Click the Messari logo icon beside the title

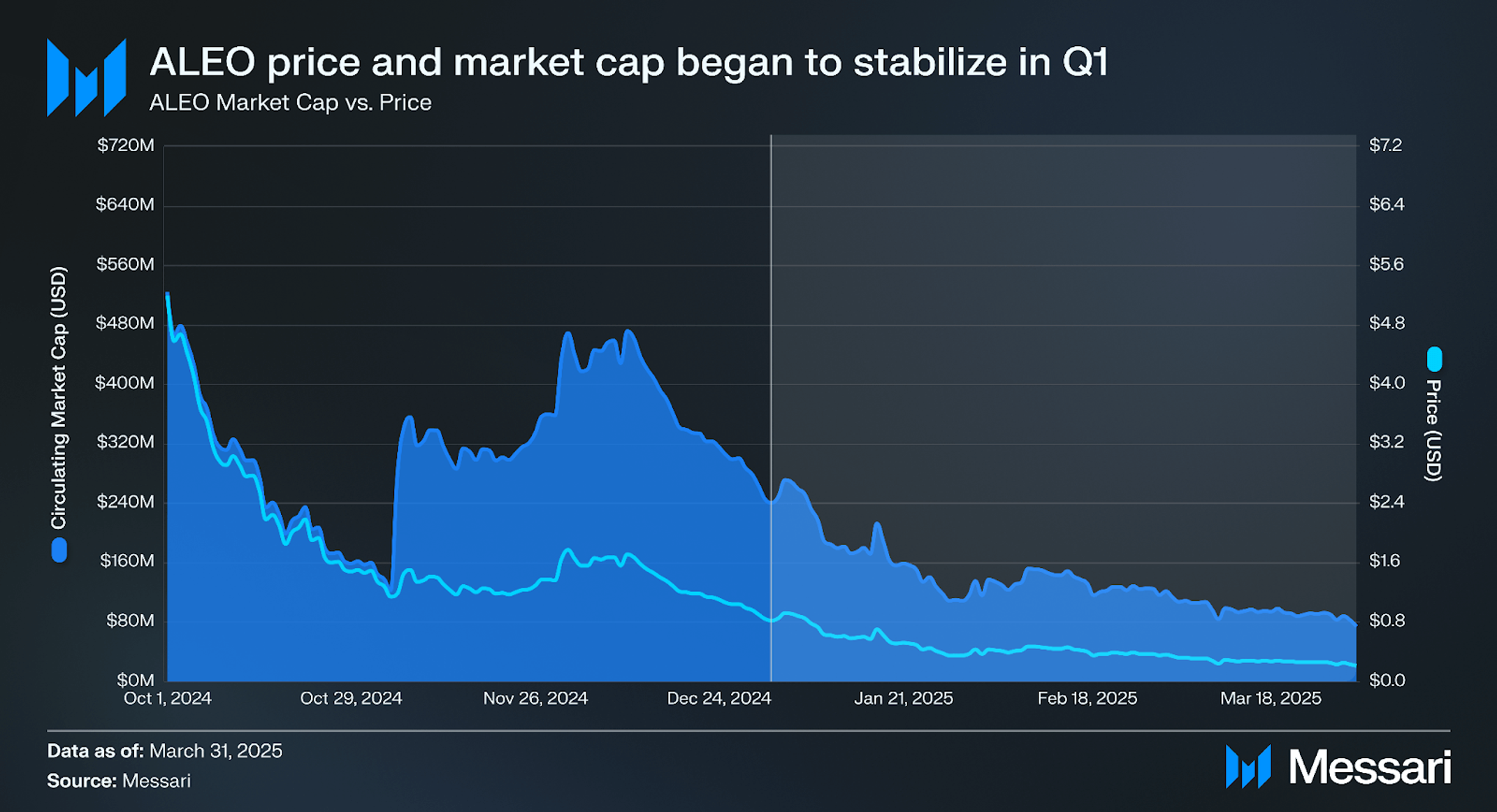86,78
